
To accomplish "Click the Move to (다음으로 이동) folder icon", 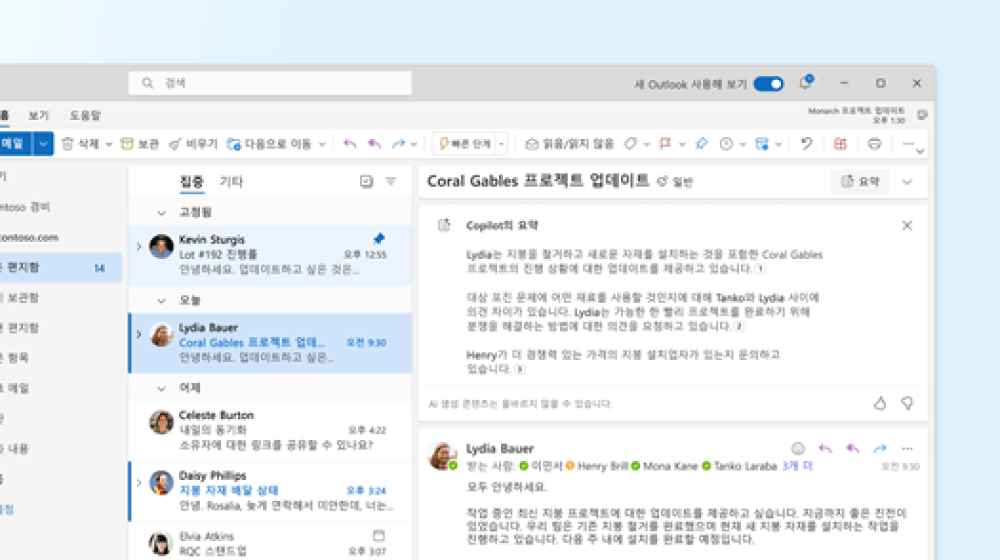I will coord(234,144).
